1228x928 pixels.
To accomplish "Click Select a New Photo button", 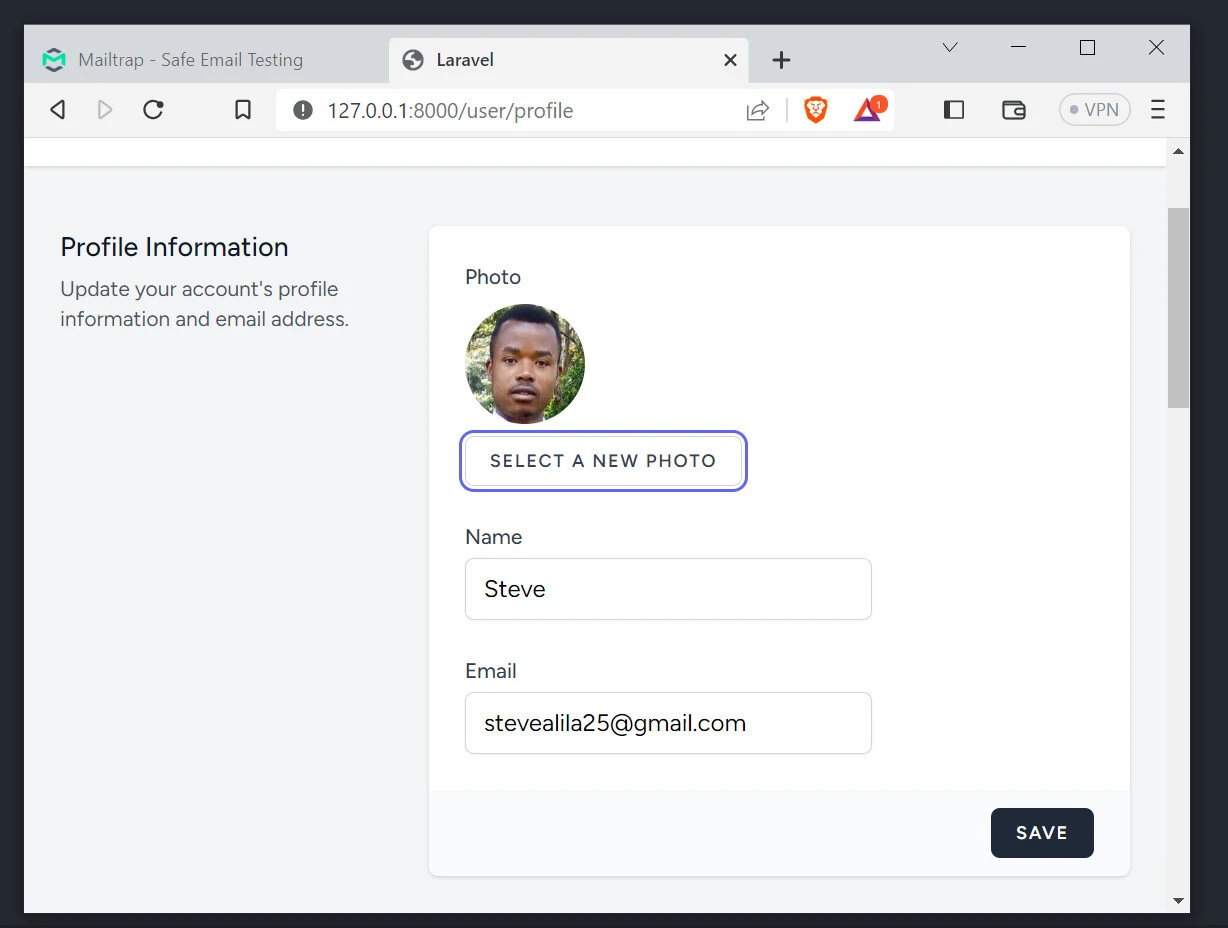I will pyautogui.click(x=603, y=461).
